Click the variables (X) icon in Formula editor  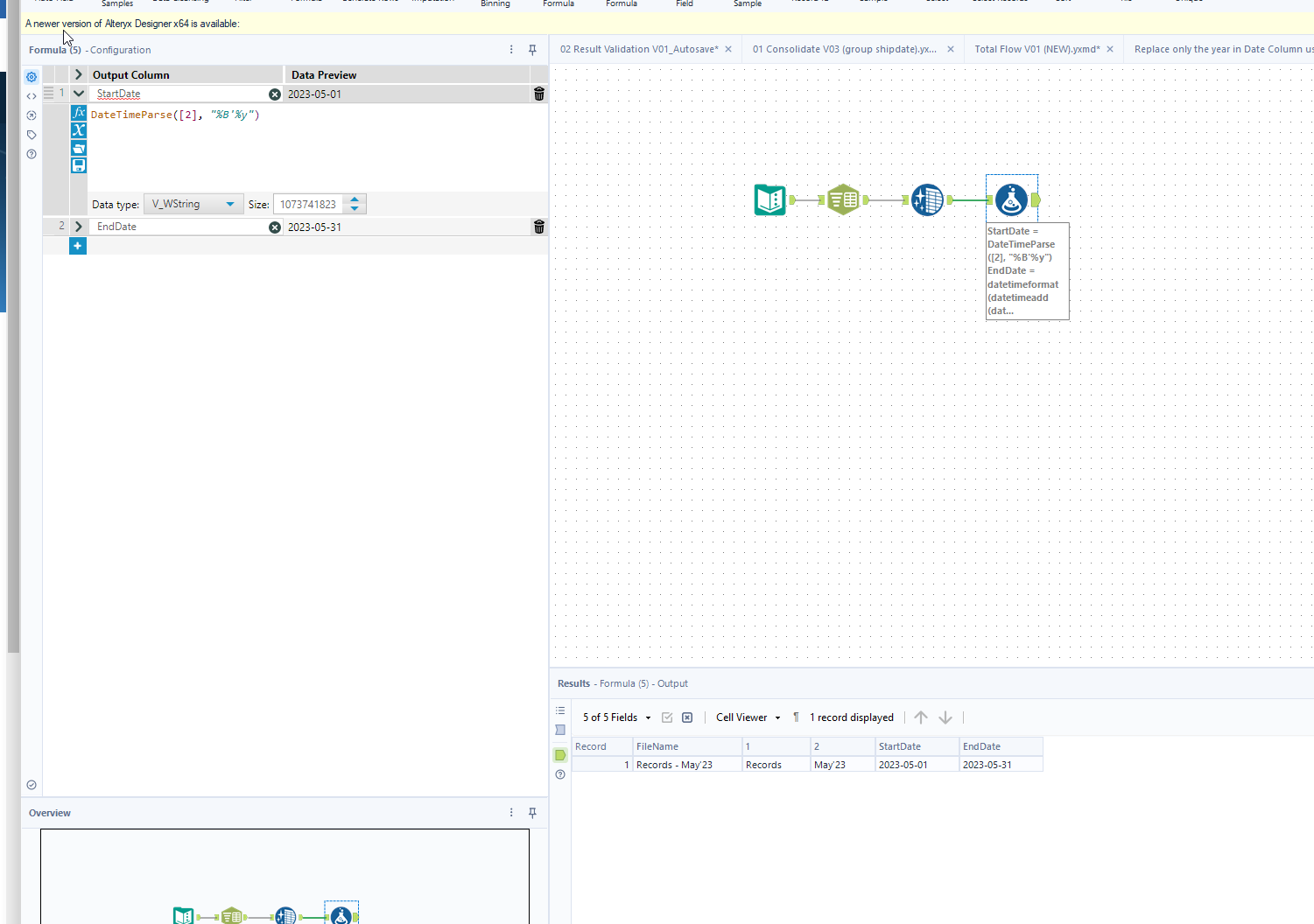click(x=78, y=129)
